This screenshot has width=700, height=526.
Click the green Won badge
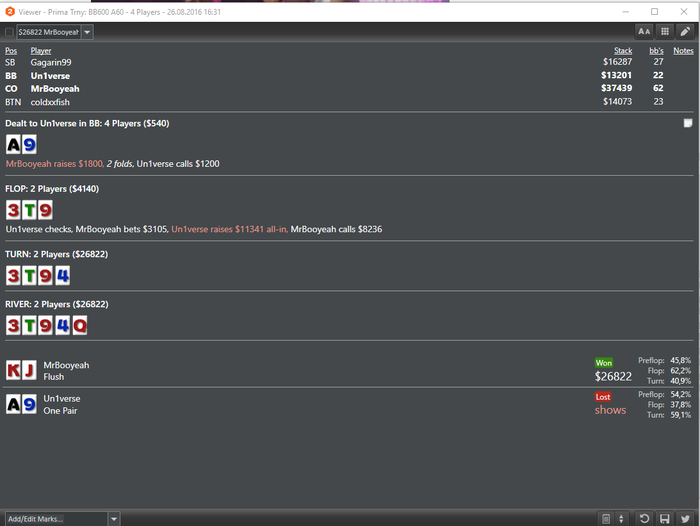point(604,363)
